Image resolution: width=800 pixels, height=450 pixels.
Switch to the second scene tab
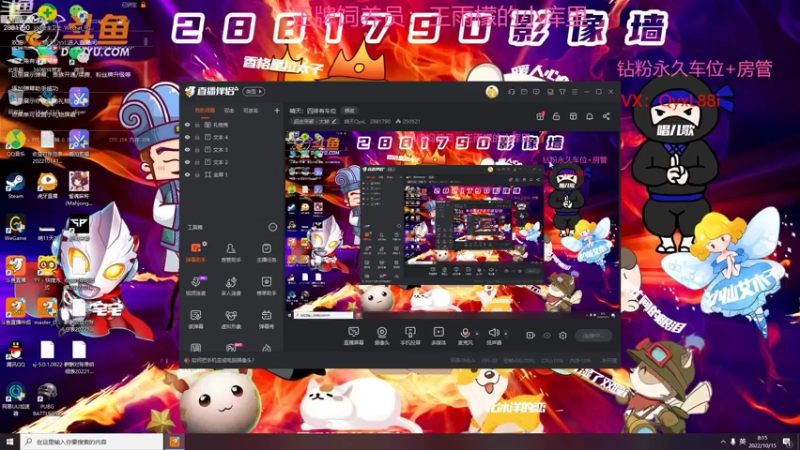pyautogui.click(x=229, y=110)
